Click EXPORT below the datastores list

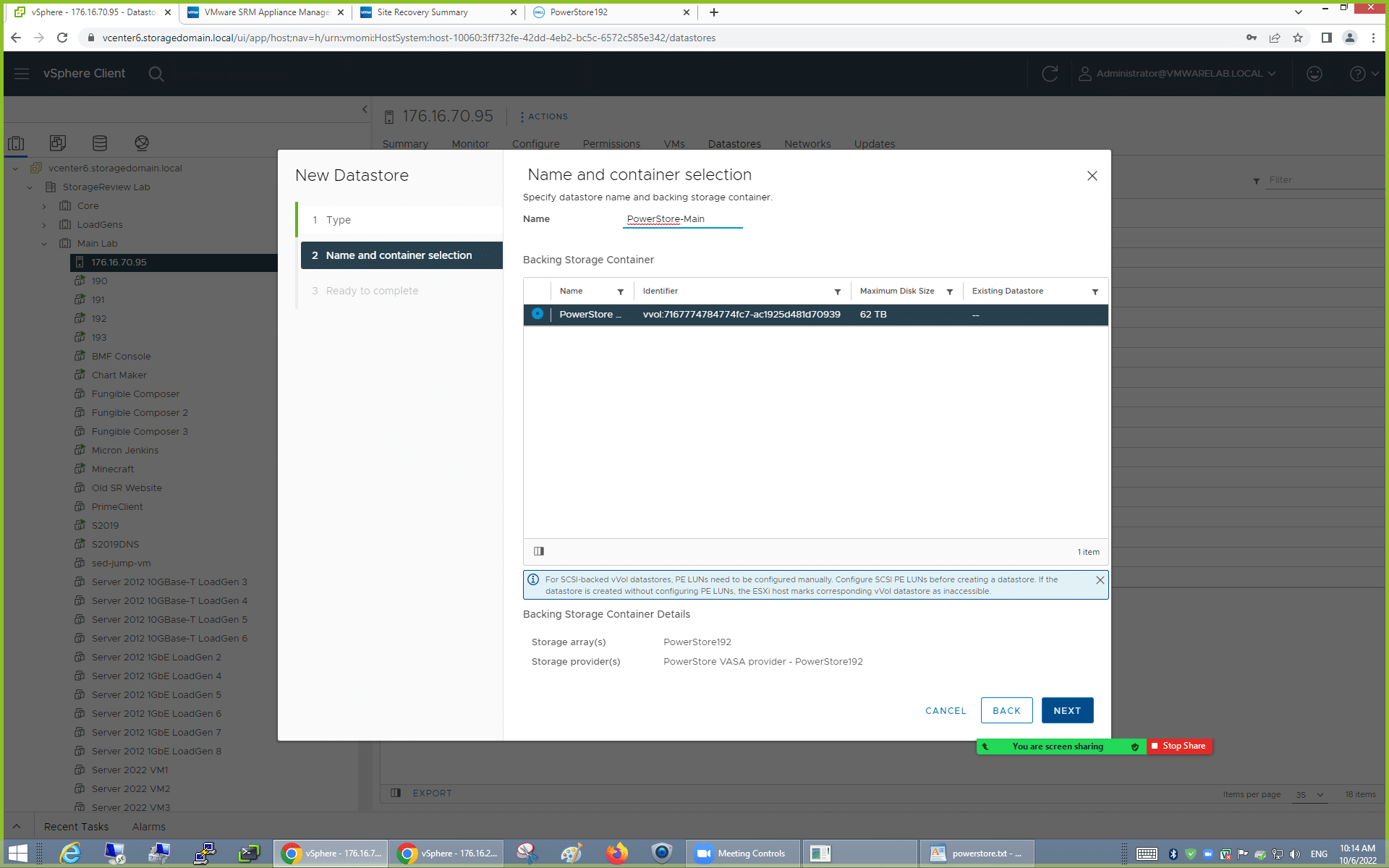[432, 793]
